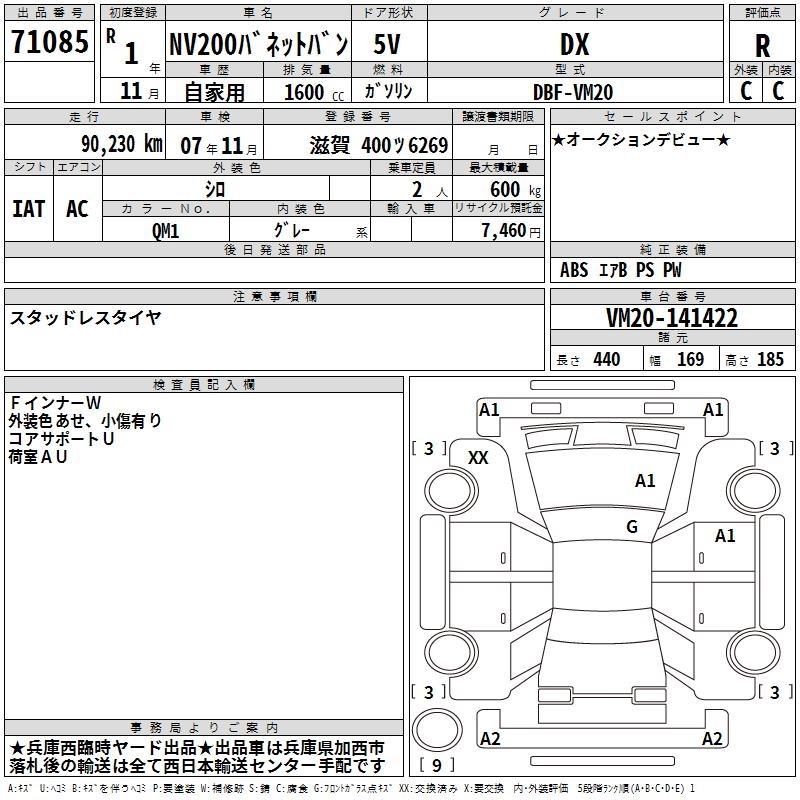Click the inspector note 荷室AU

pyautogui.click(x=38, y=457)
